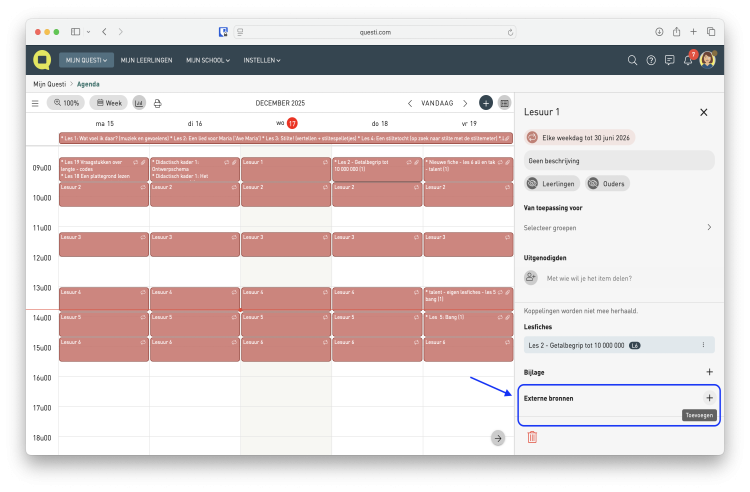Open new Safari tab with plus
Image resolution: width=750 pixels, height=492 pixels.
coord(694,32)
